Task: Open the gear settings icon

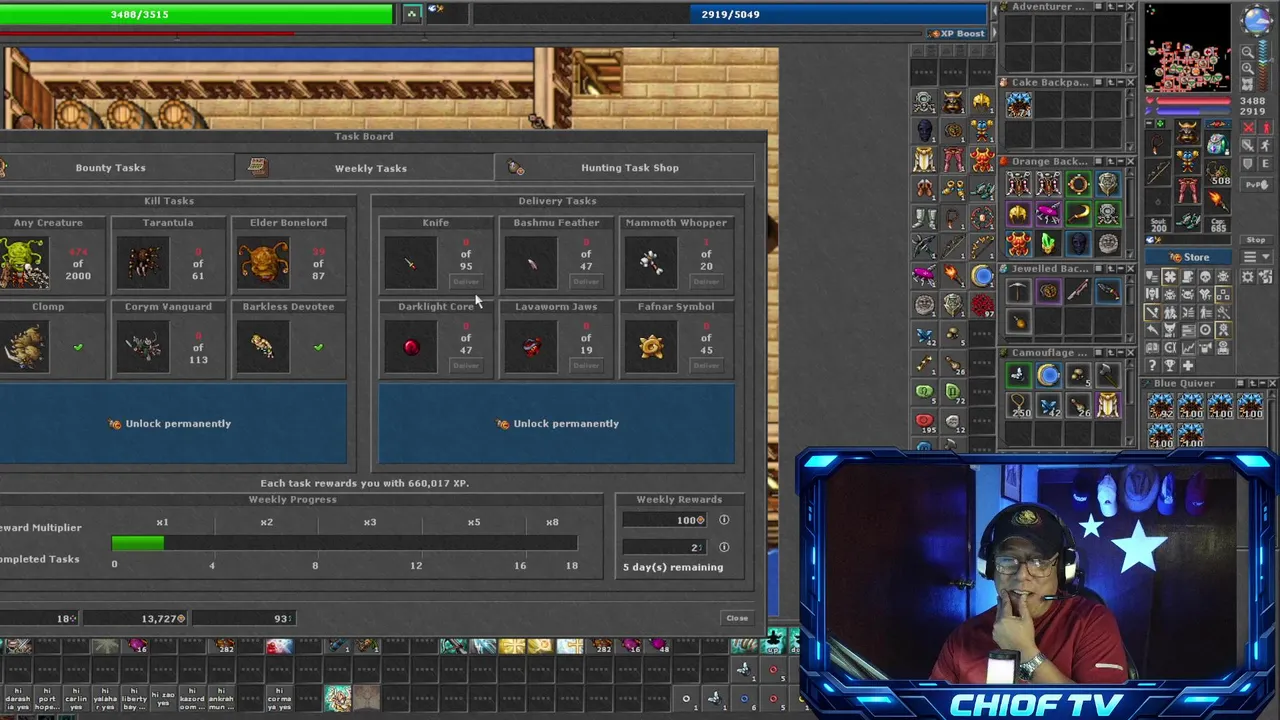Action: coord(1248,277)
